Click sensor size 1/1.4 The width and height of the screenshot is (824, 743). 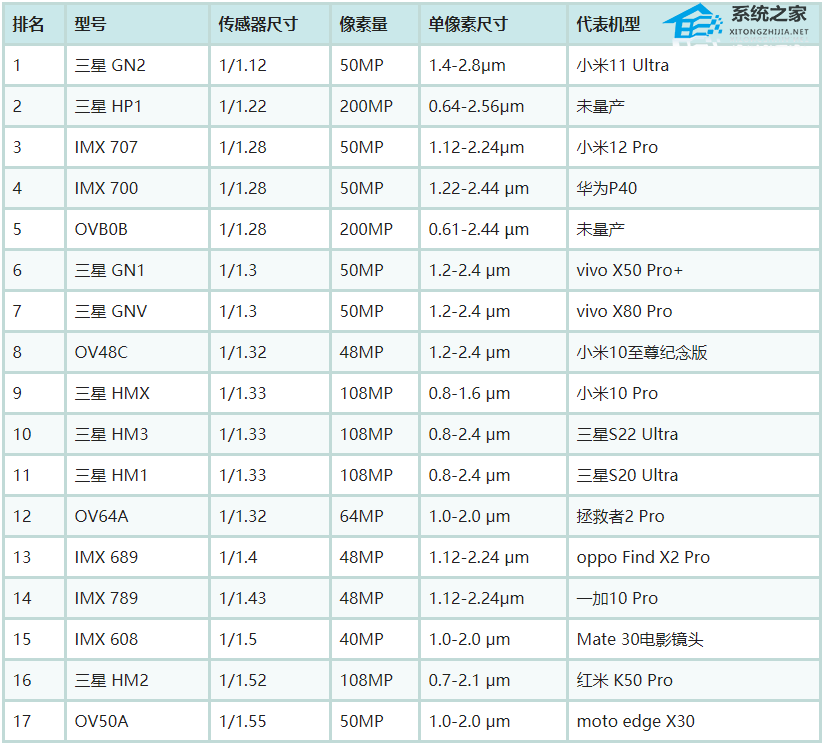click(238, 557)
